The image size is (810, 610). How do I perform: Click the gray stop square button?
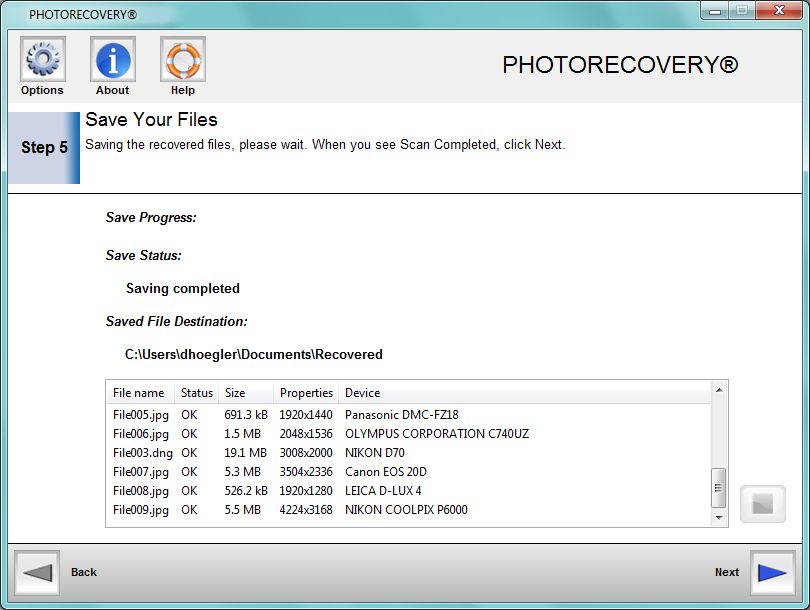(762, 504)
